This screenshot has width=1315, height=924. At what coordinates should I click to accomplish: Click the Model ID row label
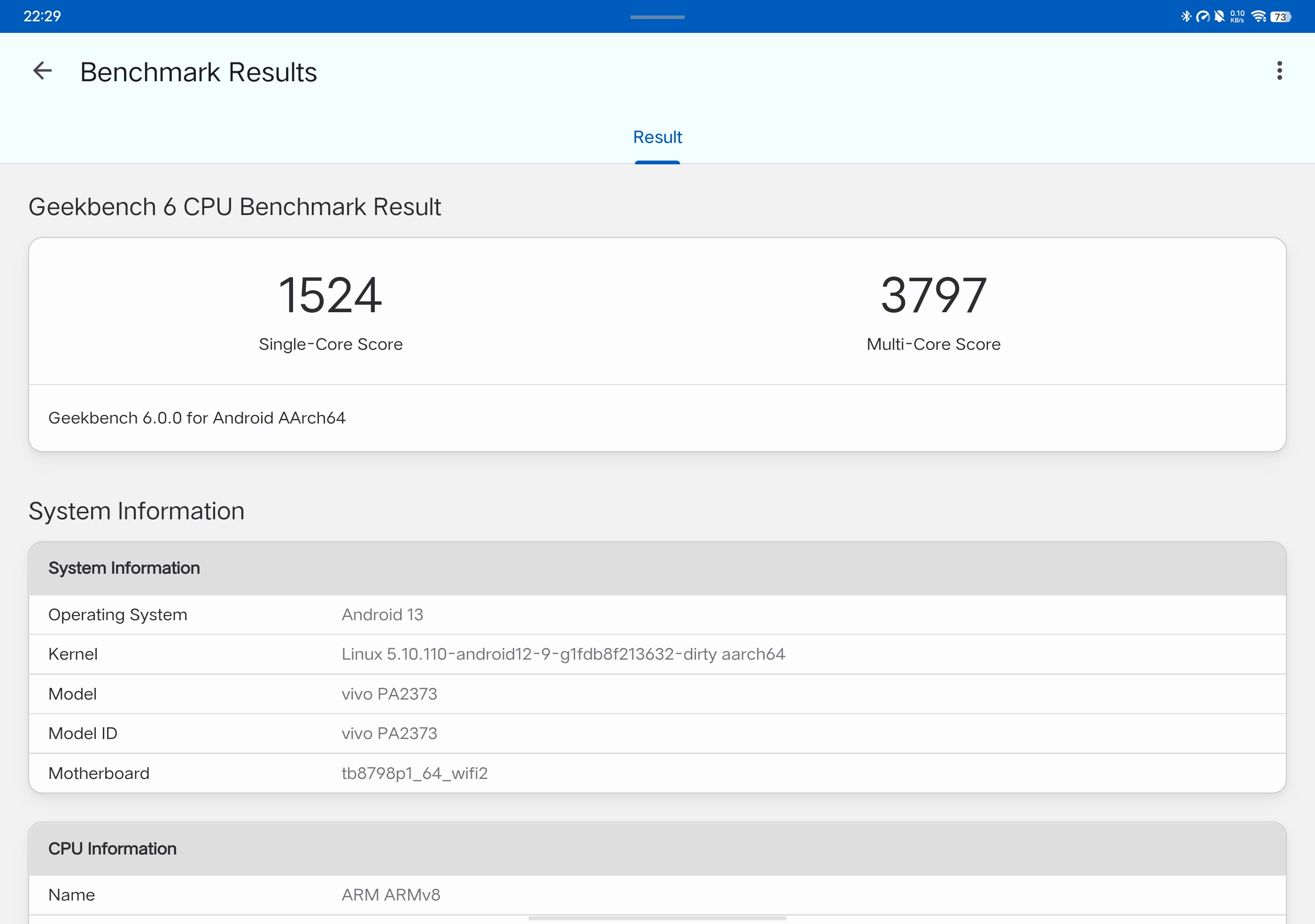pos(83,733)
